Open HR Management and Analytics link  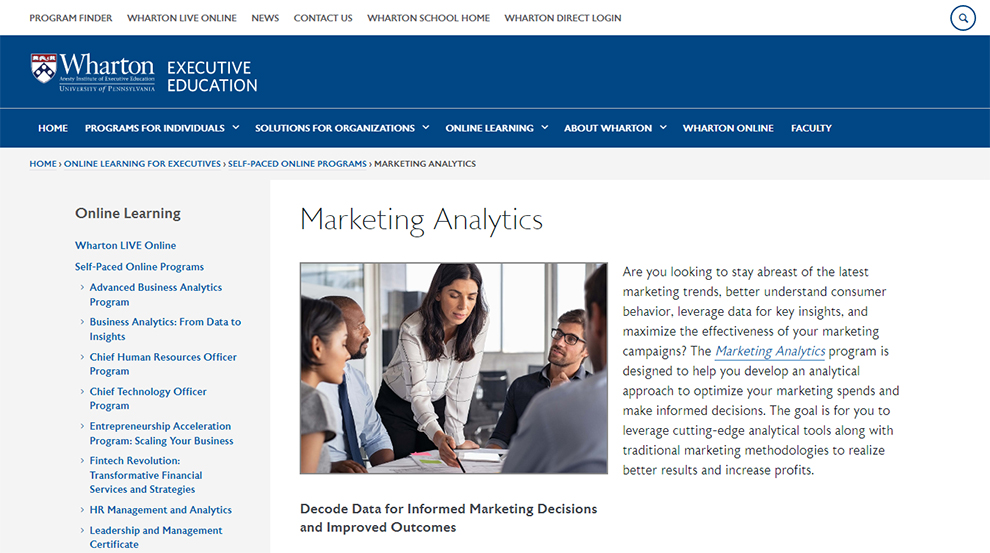(160, 509)
